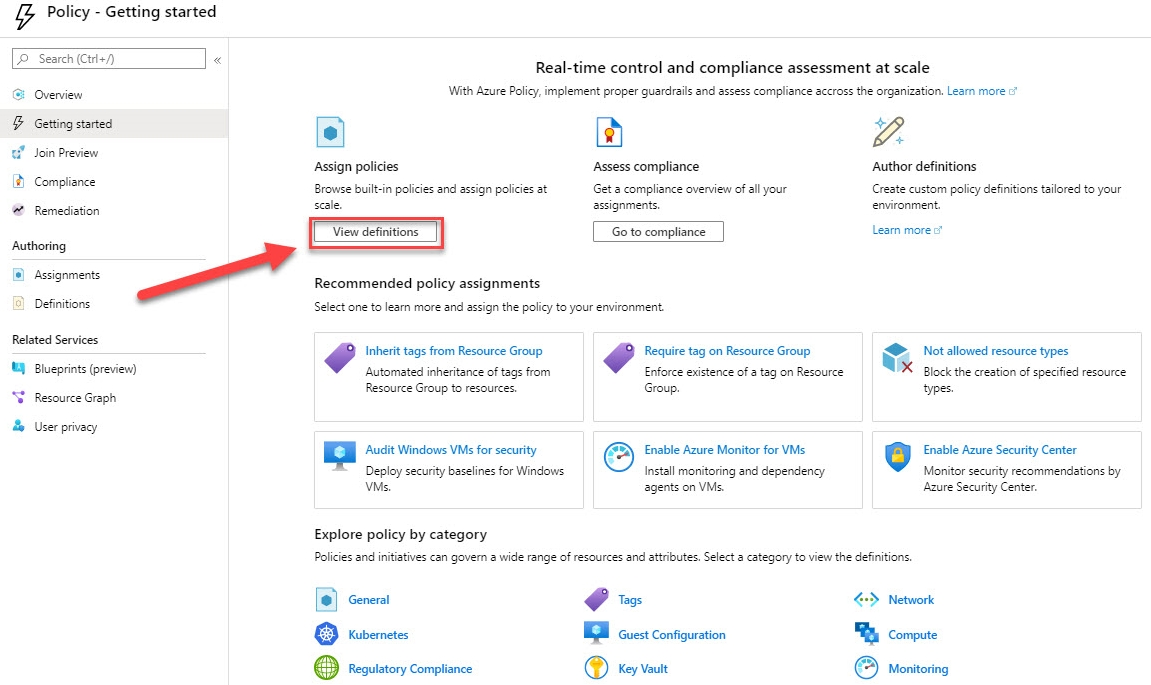Click the Audit Windows VMs monitor icon

point(340,457)
